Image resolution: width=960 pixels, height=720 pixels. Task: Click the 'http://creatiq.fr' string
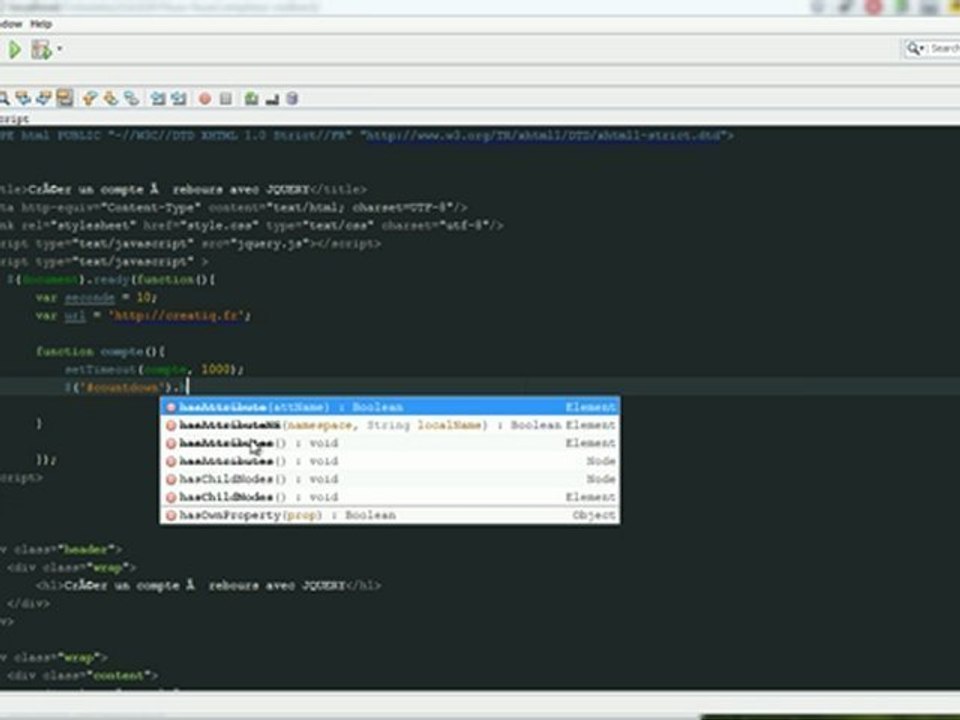[179, 316]
